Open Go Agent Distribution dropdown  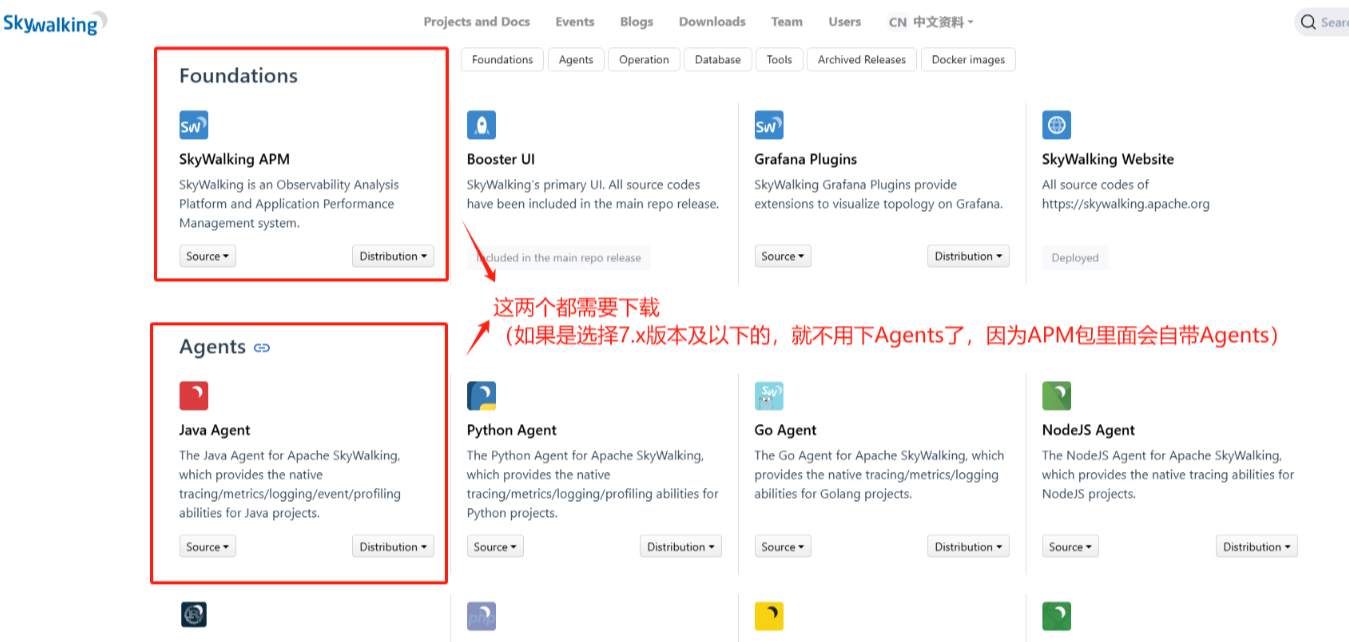click(x=968, y=547)
